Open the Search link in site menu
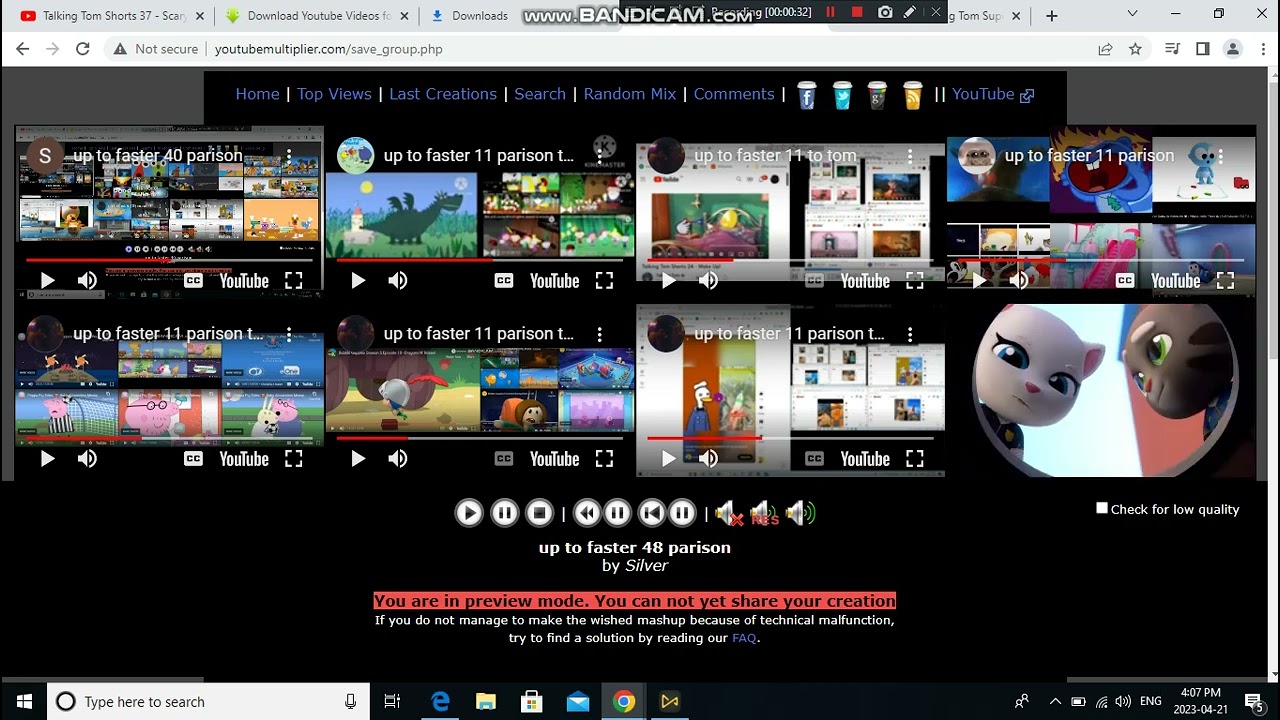This screenshot has width=1280, height=720. (540, 94)
